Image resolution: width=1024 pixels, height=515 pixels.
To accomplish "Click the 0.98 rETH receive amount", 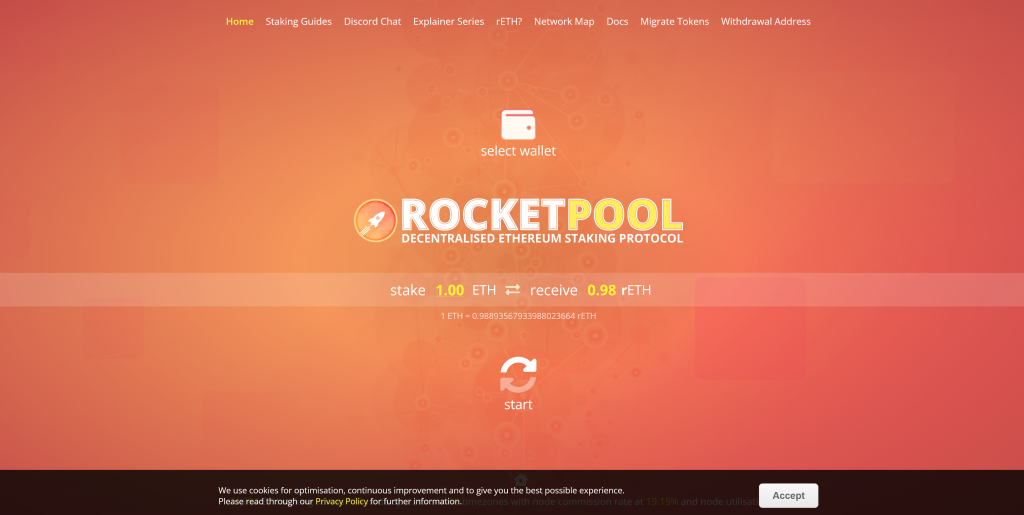I will coord(601,290).
